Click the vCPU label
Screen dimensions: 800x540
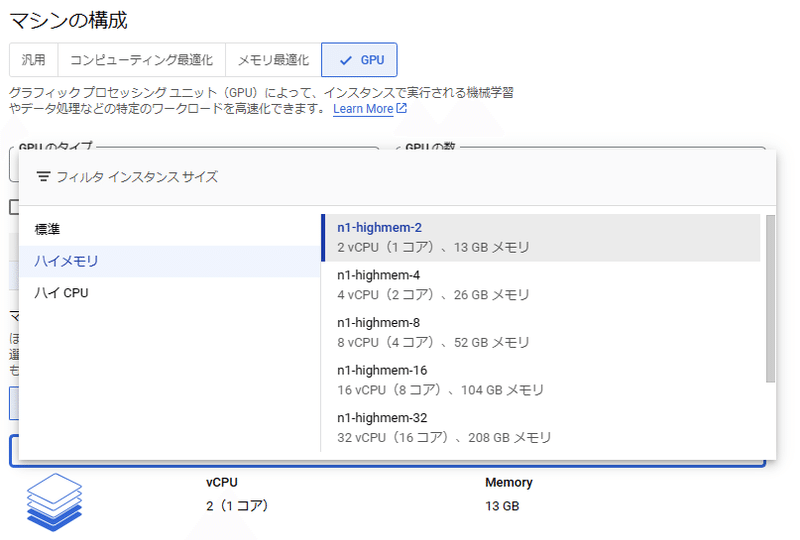222,482
